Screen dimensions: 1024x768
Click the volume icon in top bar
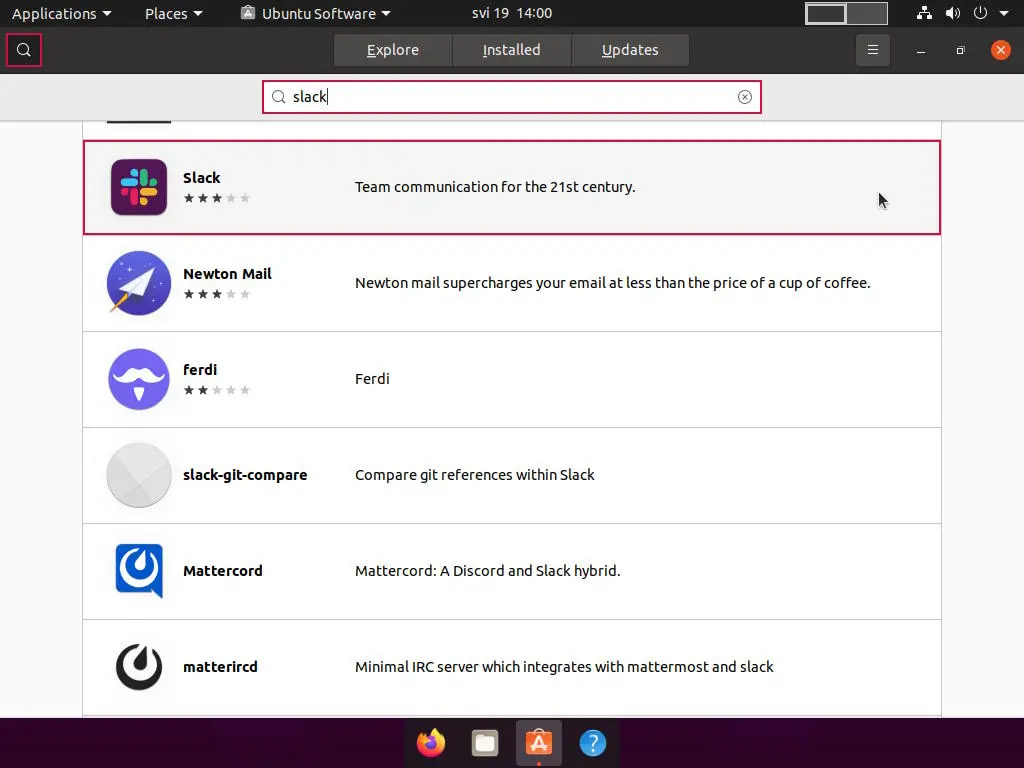[x=953, y=13]
